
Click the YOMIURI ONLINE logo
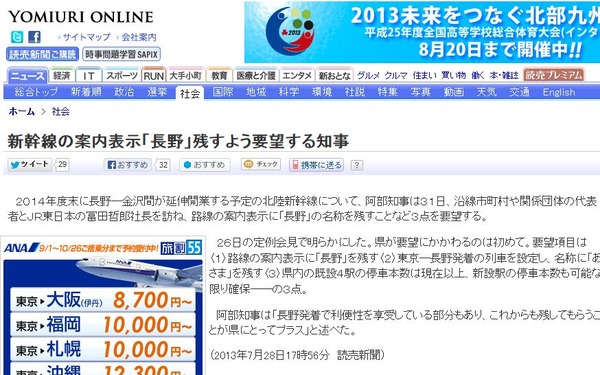81,17
